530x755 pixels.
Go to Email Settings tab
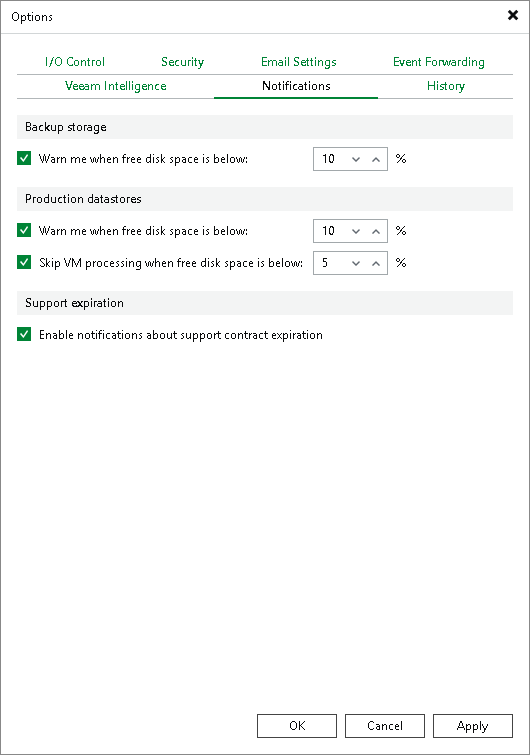click(x=298, y=62)
